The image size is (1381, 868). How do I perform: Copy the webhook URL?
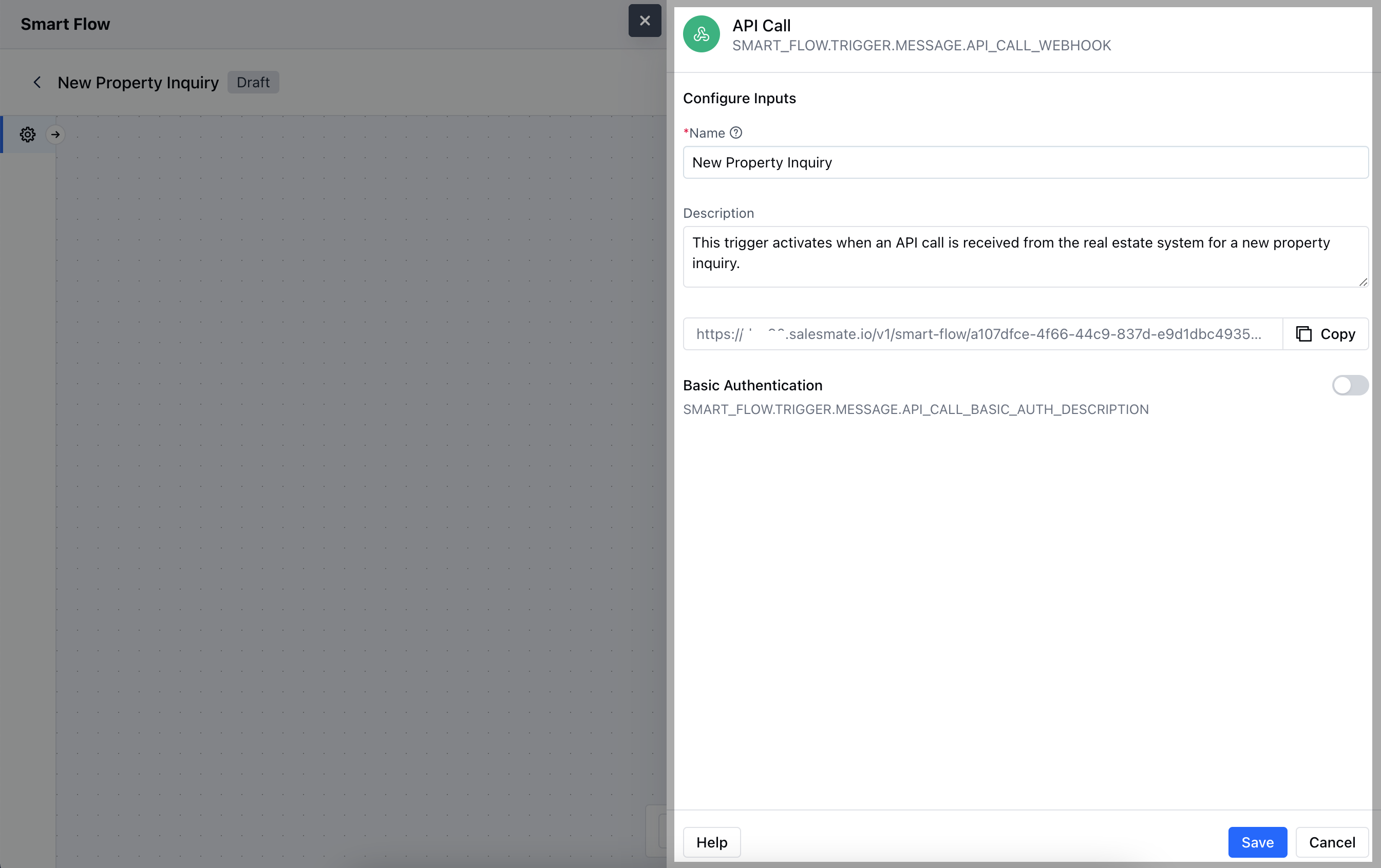pos(1326,334)
